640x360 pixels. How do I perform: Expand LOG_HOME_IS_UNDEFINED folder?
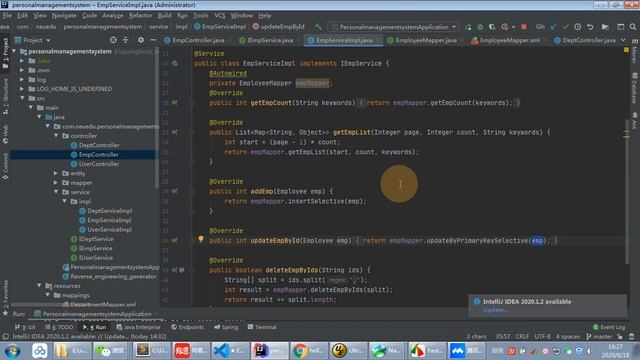(22, 89)
